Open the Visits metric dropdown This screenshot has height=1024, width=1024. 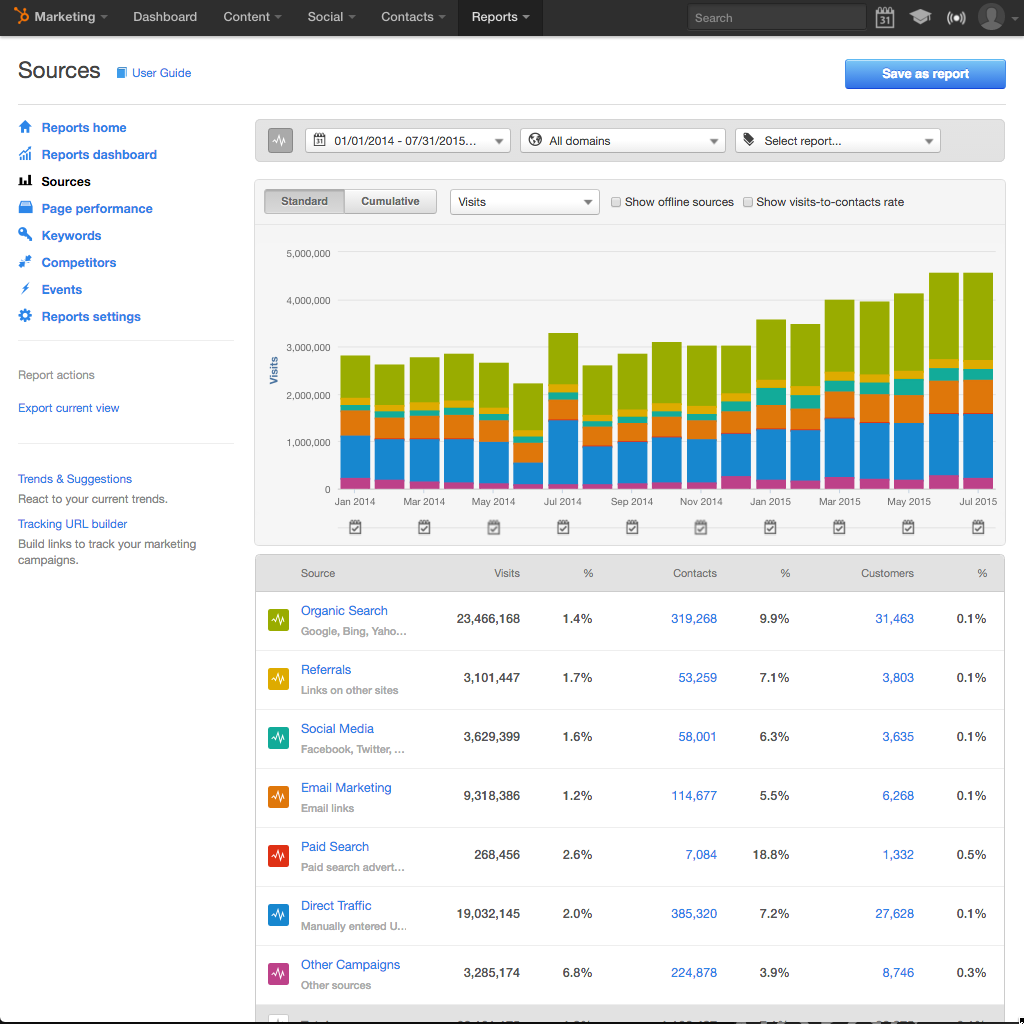coord(524,202)
